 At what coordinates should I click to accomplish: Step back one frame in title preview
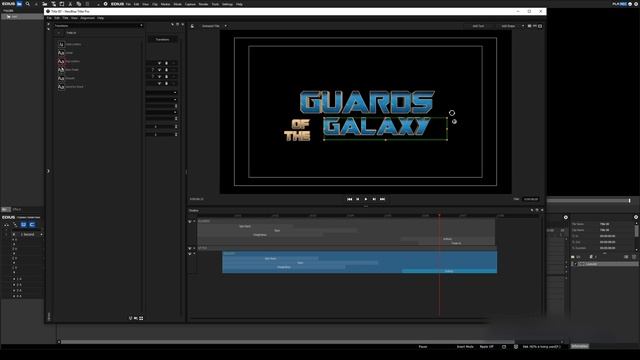[358, 199]
